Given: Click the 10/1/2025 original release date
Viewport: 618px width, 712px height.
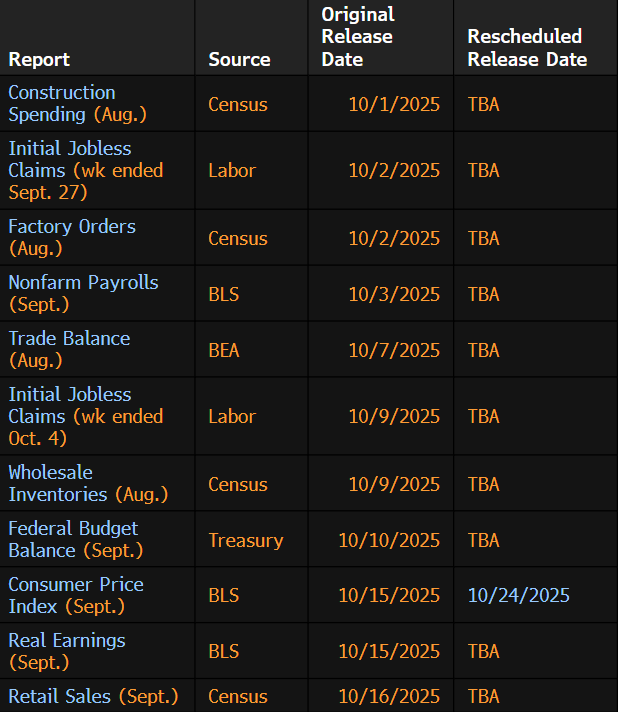Looking at the screenshot, I should point(394,104).
